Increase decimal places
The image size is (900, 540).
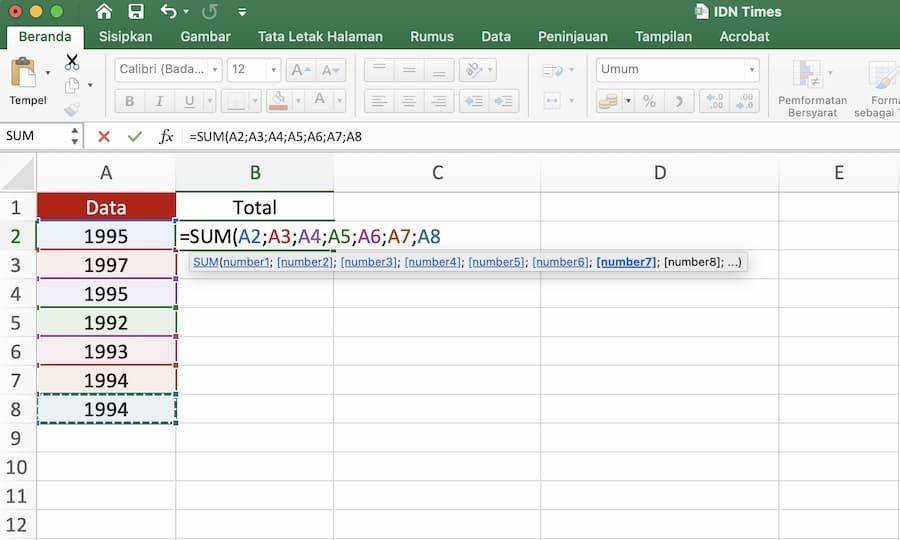click(715, 102)
